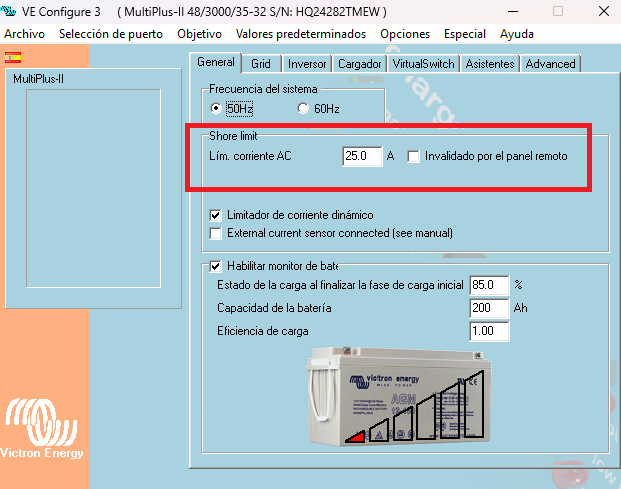Switch to the Grid tab
Screen dimensions: 621x489
point(261,64)
